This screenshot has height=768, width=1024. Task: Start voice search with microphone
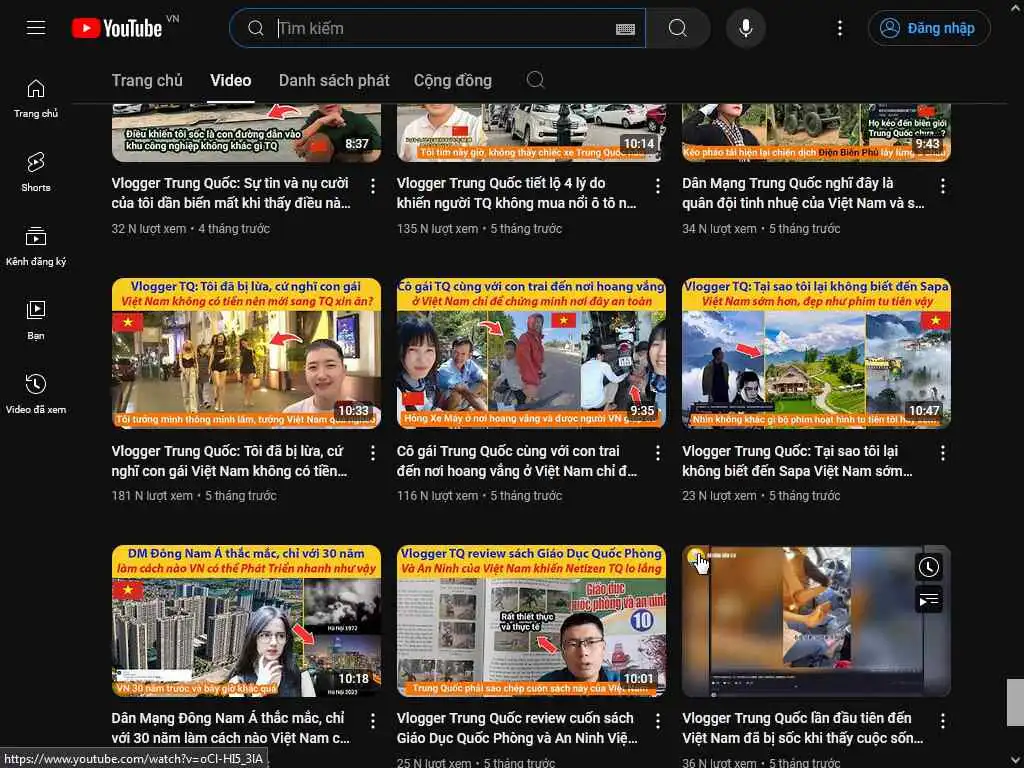[x=745, y=28]
